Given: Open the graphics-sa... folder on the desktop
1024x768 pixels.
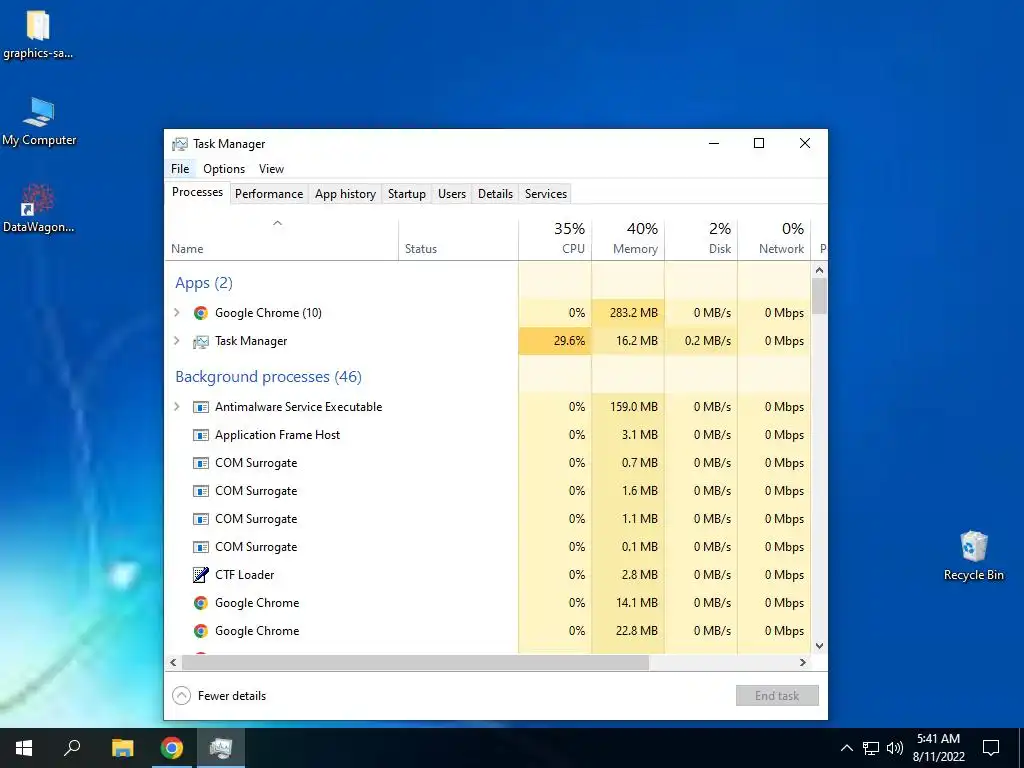Looking at the screenshot, I should click(x=38, y=33).
